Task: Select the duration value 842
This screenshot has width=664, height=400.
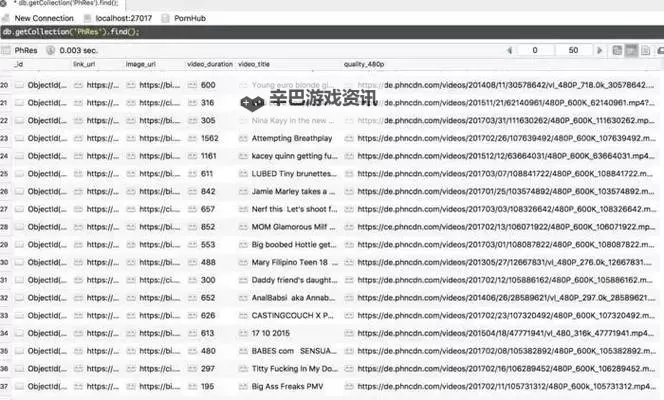Action: 208,192
